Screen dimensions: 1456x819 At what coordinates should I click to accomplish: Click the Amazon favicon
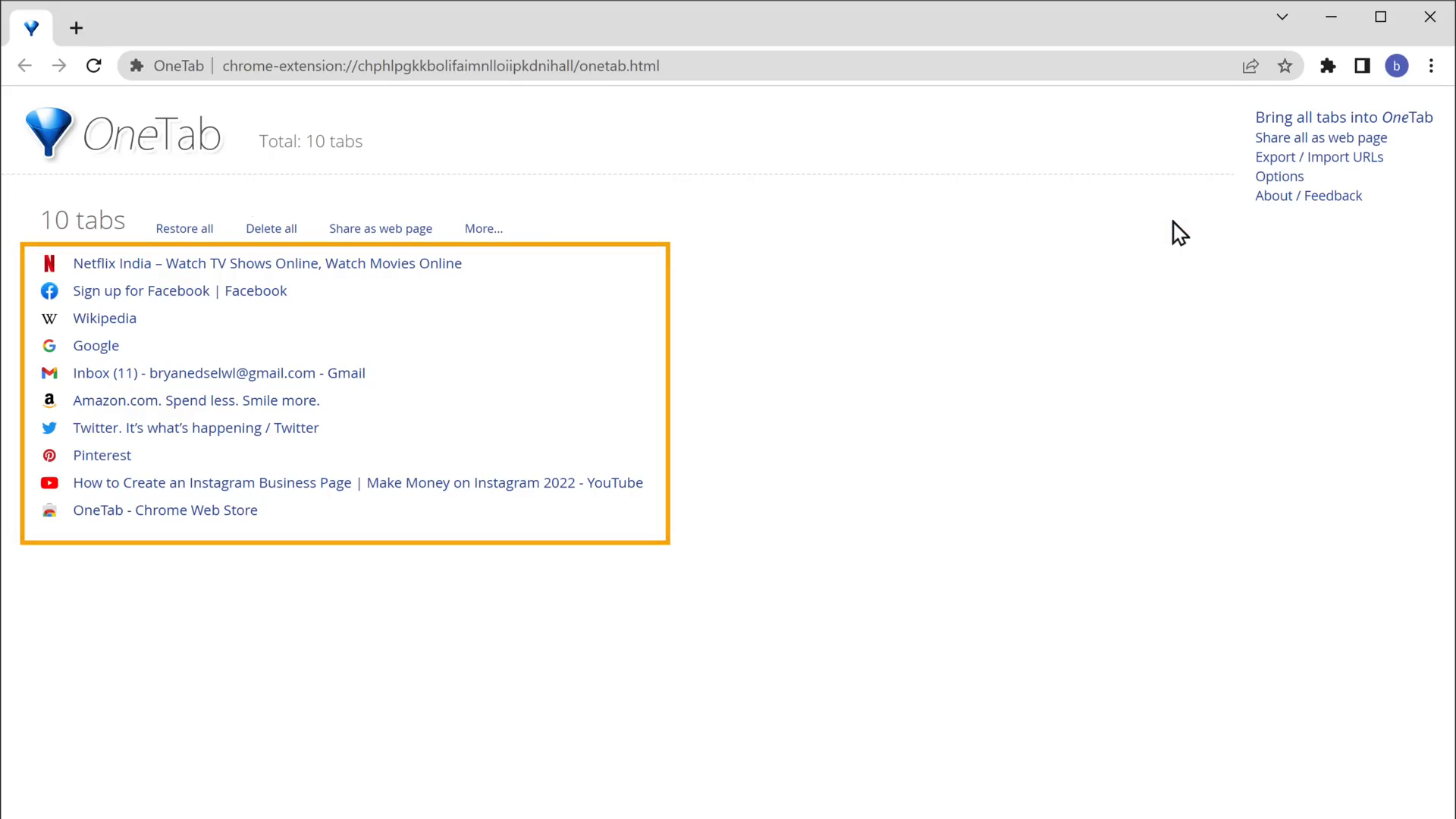[49, 400]
